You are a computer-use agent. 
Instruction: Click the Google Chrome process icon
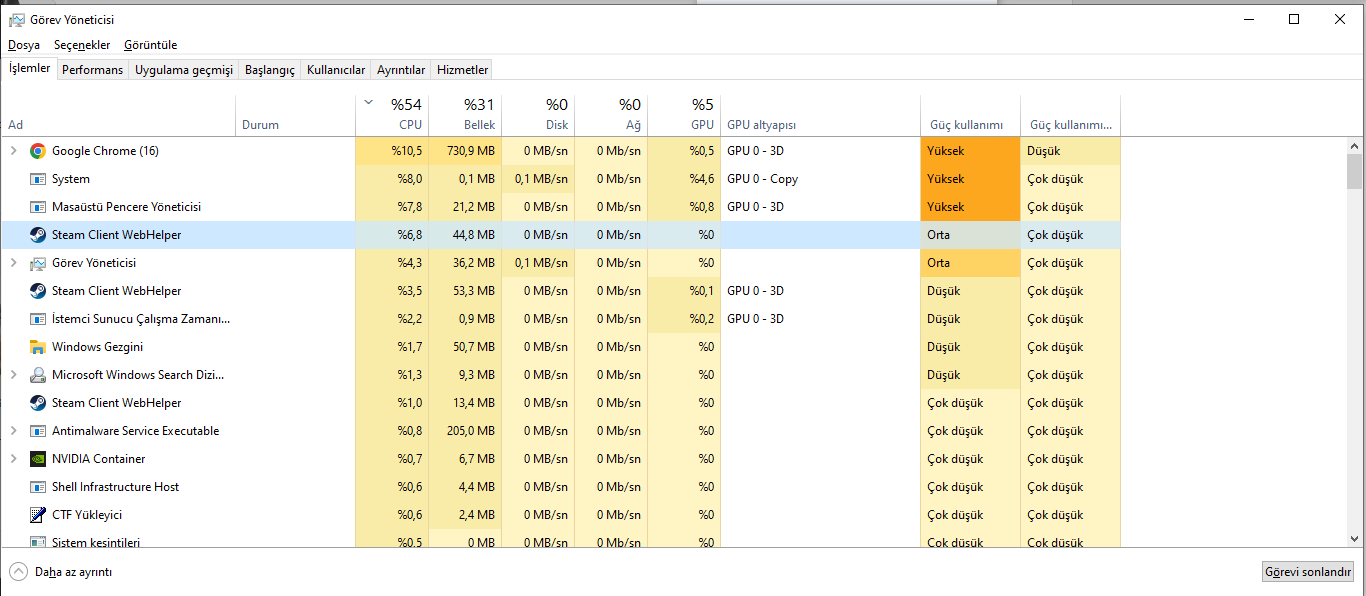38,151
